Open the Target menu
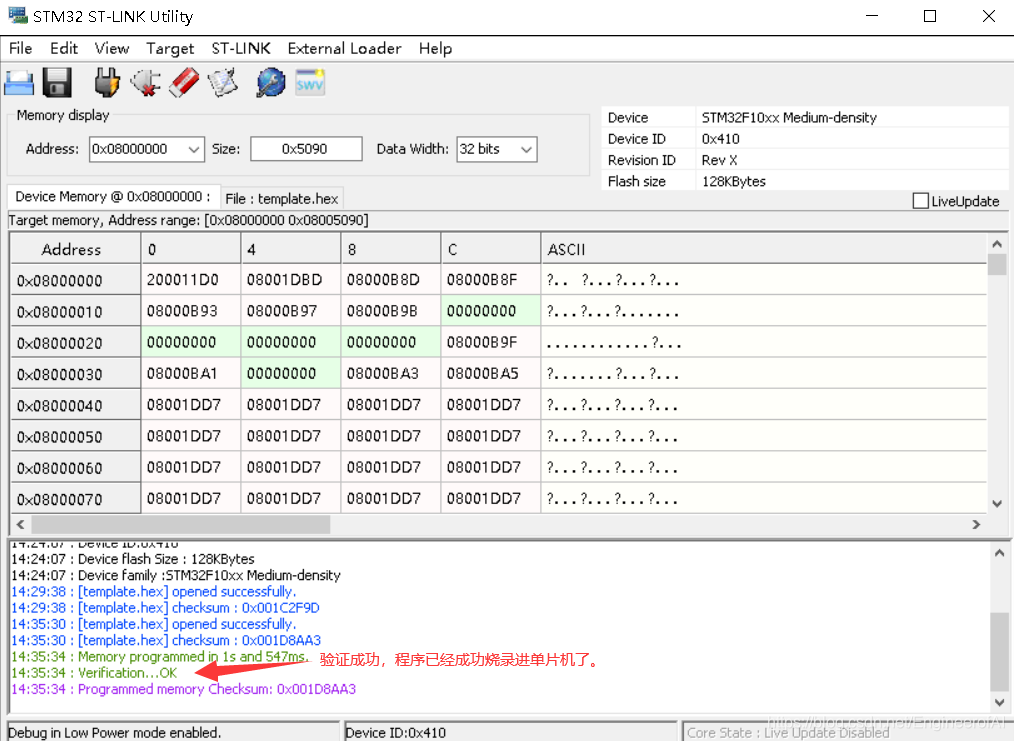 pyautogui.click(x=170, y=48)
